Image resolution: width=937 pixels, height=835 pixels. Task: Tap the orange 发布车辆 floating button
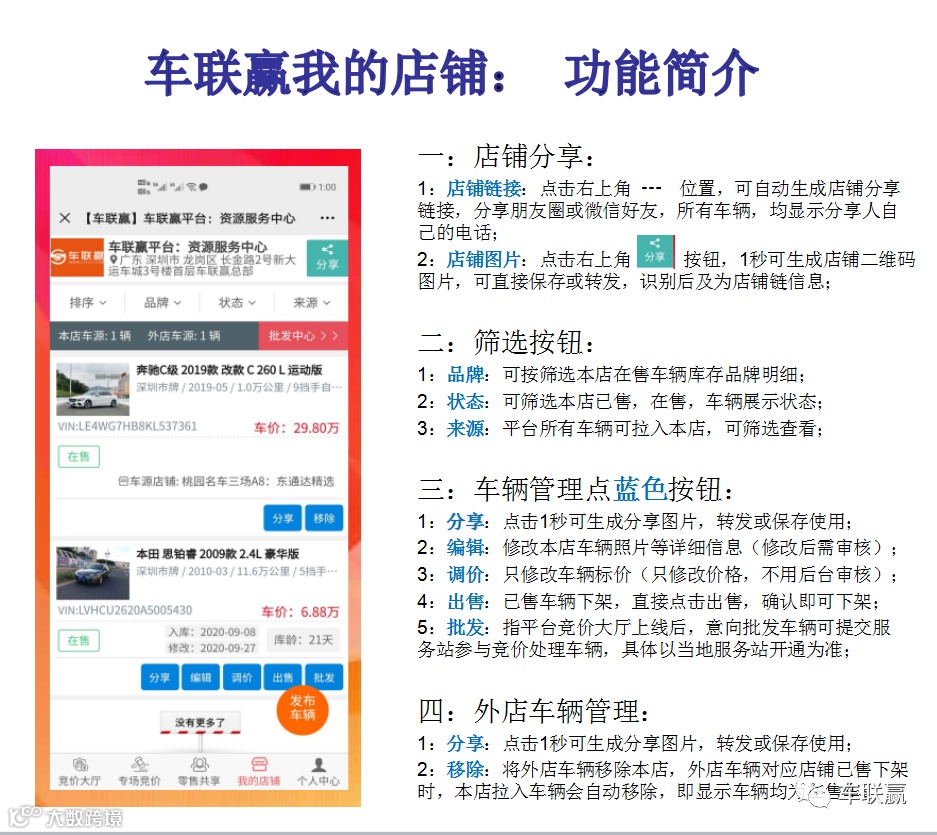click(302, 708)
